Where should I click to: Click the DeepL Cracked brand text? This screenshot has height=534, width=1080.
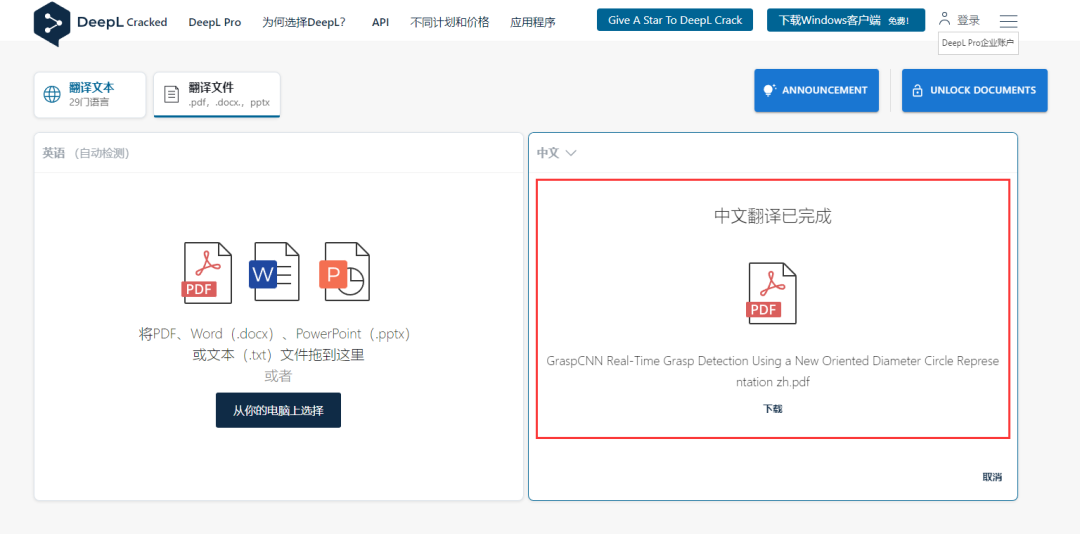122,22
